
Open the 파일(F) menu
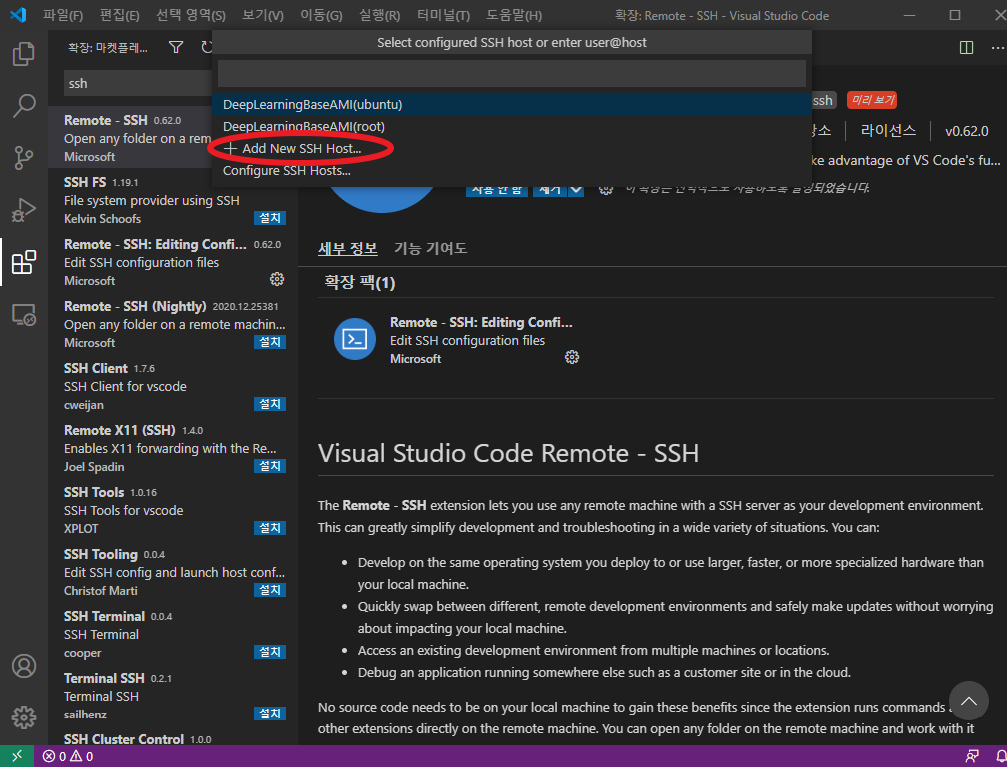click(63, 15)
